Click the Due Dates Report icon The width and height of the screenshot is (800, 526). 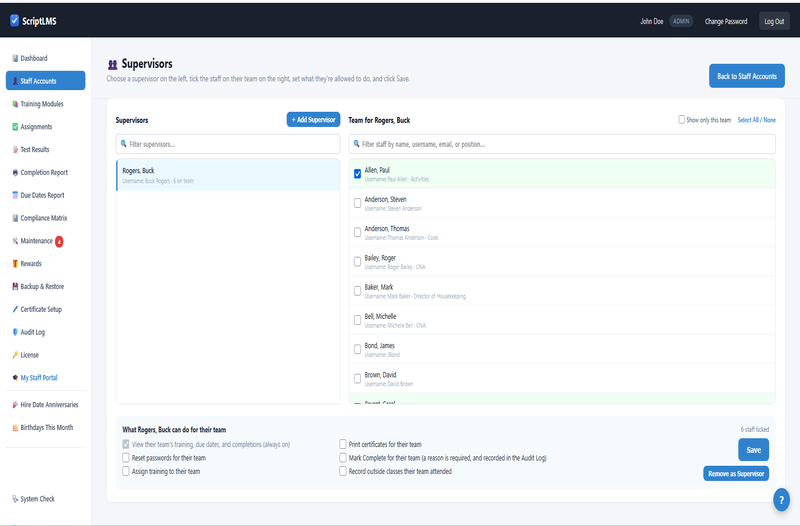15,195
